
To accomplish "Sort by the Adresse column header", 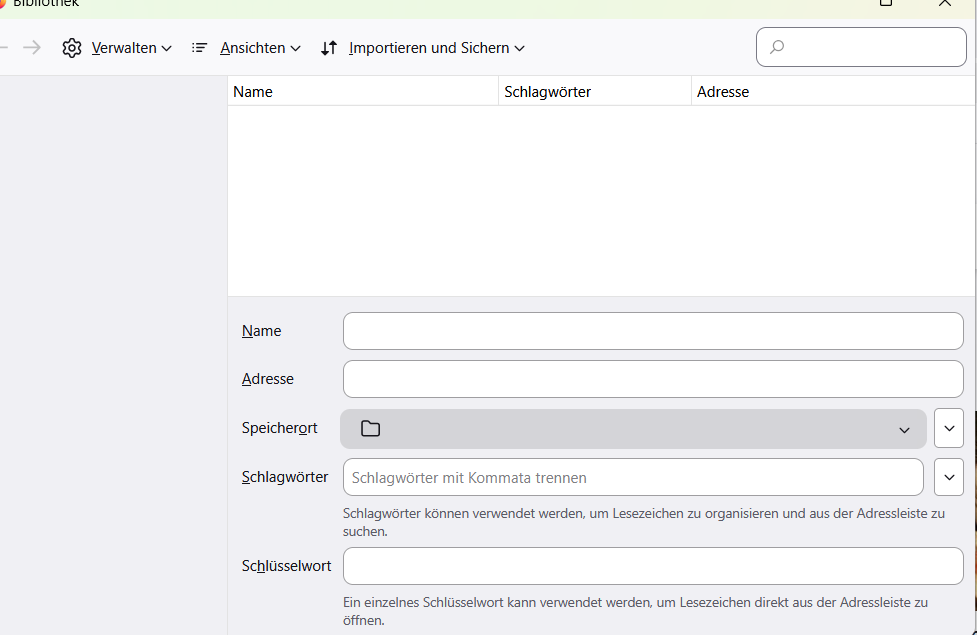I will coord(832,92).
